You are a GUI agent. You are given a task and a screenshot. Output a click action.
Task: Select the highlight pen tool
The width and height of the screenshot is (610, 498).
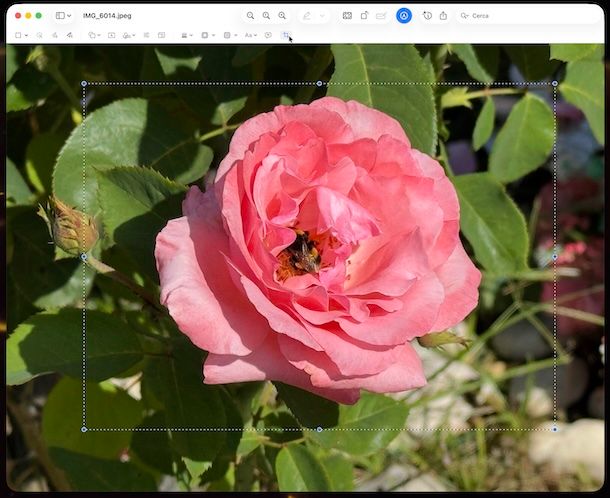307,16
